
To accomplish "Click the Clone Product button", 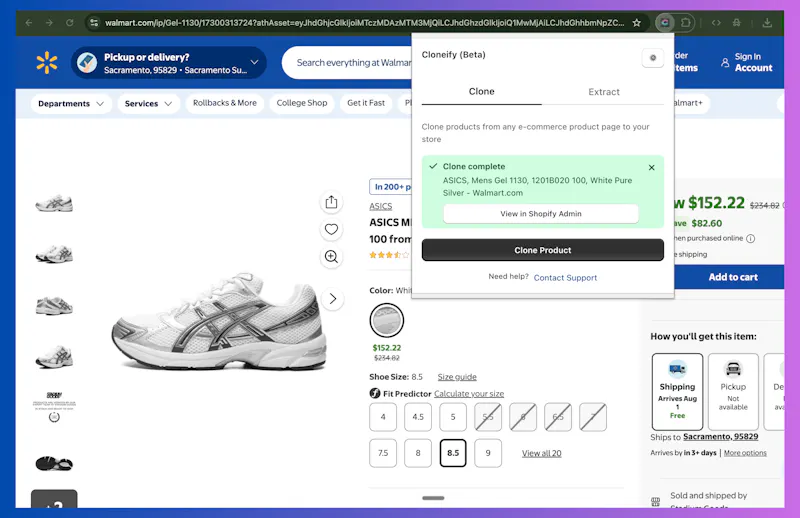I will pos(543,250).
